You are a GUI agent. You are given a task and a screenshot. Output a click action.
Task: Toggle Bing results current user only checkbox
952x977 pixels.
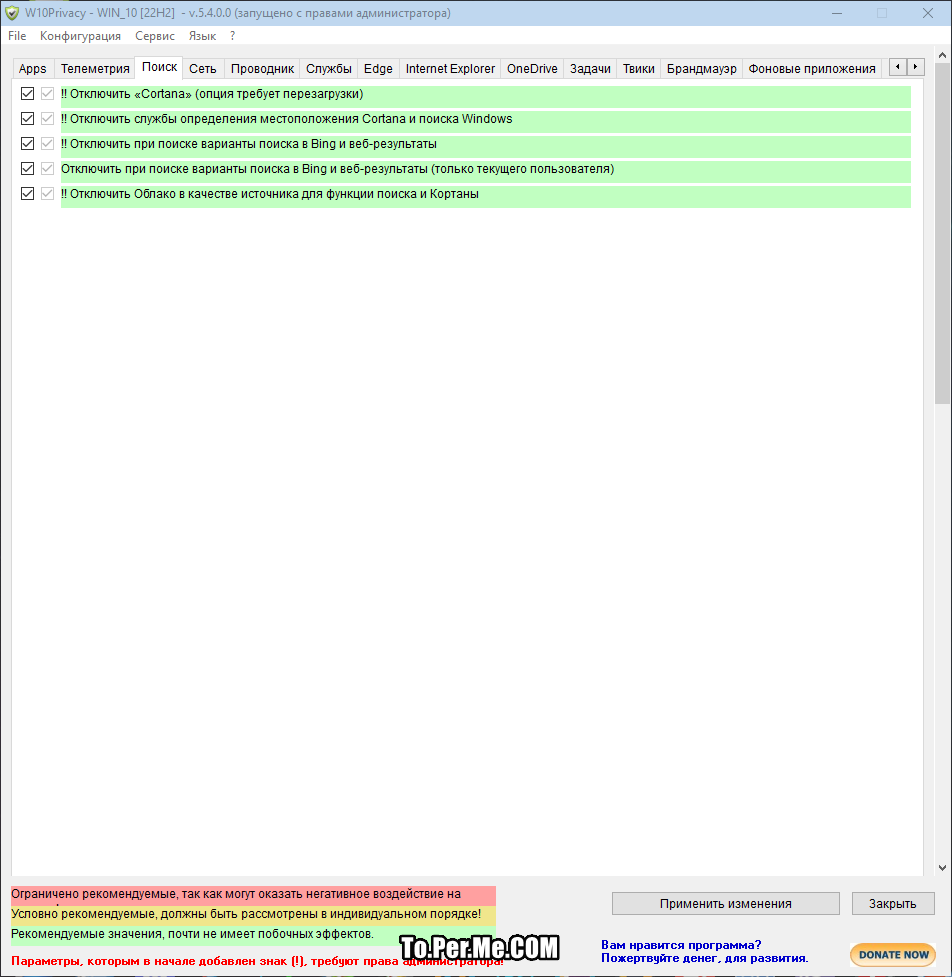click(27, 169)
